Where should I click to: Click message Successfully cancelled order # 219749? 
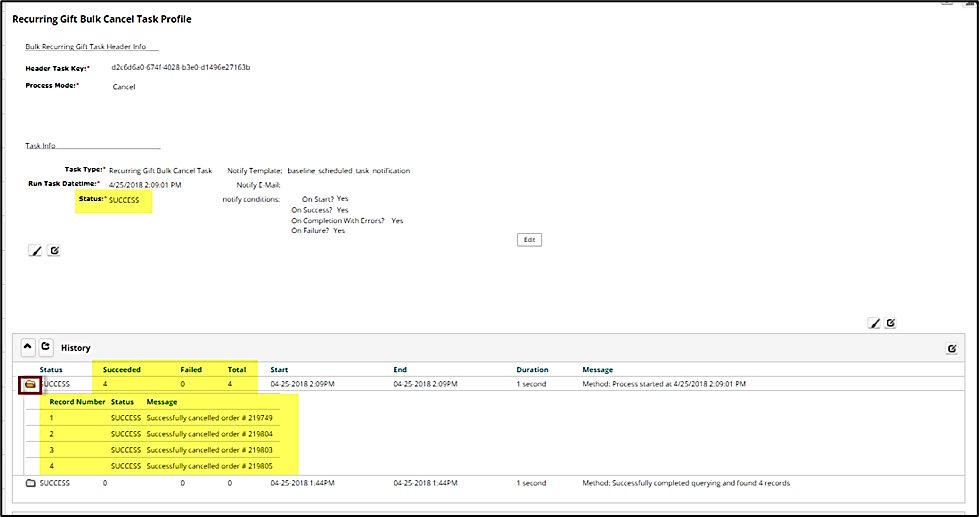point(210,418)
